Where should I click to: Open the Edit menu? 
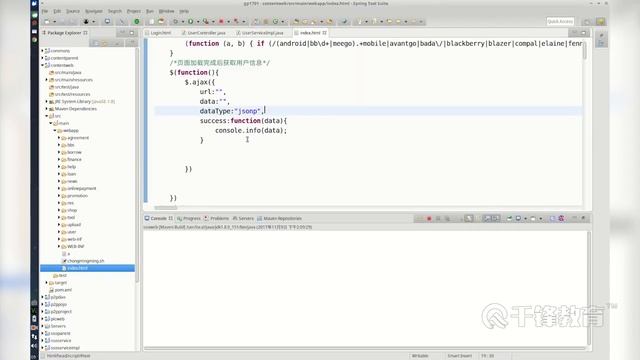57,11
